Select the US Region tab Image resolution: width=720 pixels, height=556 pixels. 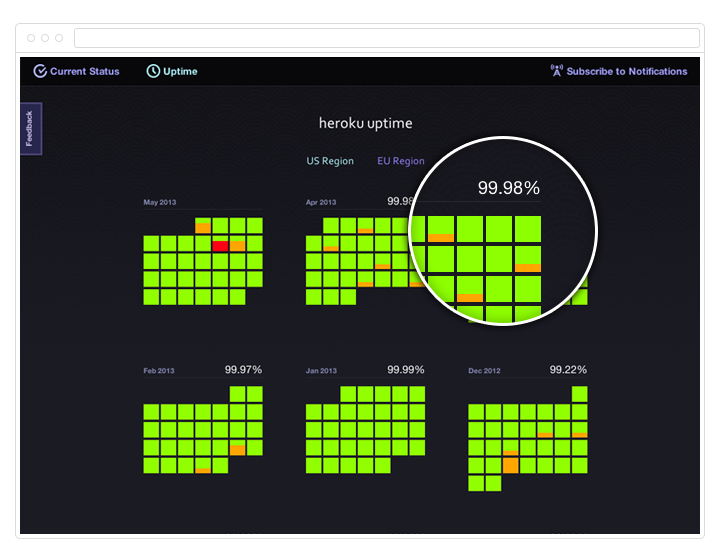(330, 161)
